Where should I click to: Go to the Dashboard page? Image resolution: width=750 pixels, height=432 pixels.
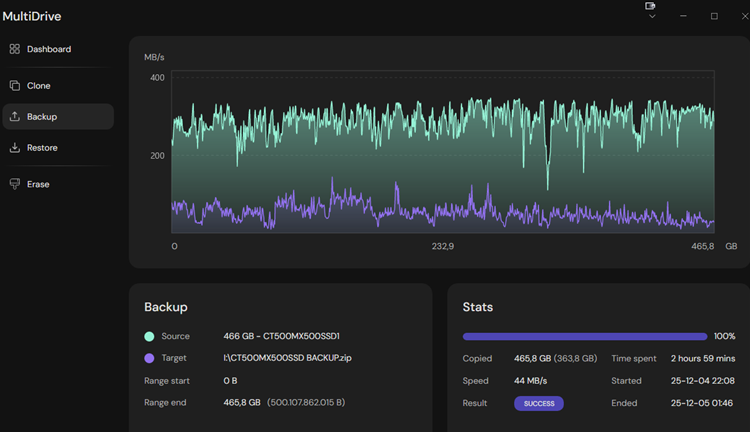pyautogui.click(x=48, y=49)
